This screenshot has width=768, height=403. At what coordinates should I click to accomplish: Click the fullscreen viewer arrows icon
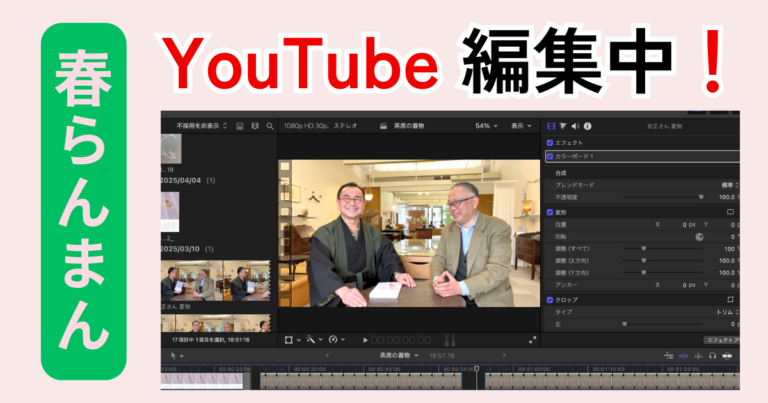532,340
